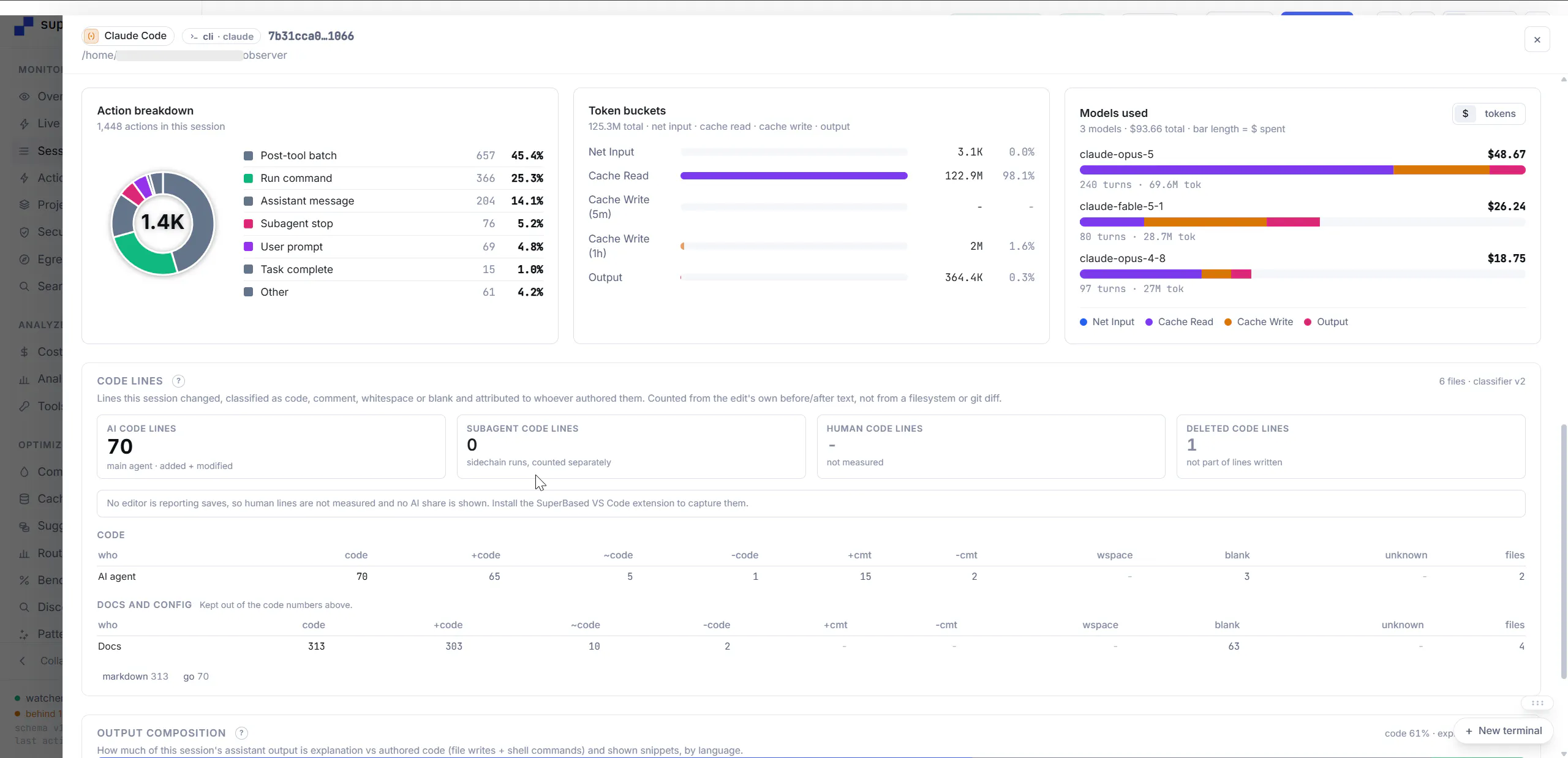Select the cli · claude tag
Viewport: 1568px width, 758px height.
click(221, 36)
